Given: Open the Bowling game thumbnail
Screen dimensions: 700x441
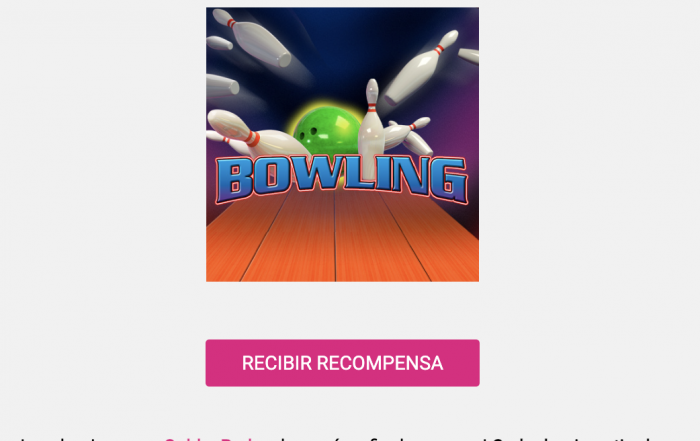Looking at the screenshot, I should [x=342, y=144].
